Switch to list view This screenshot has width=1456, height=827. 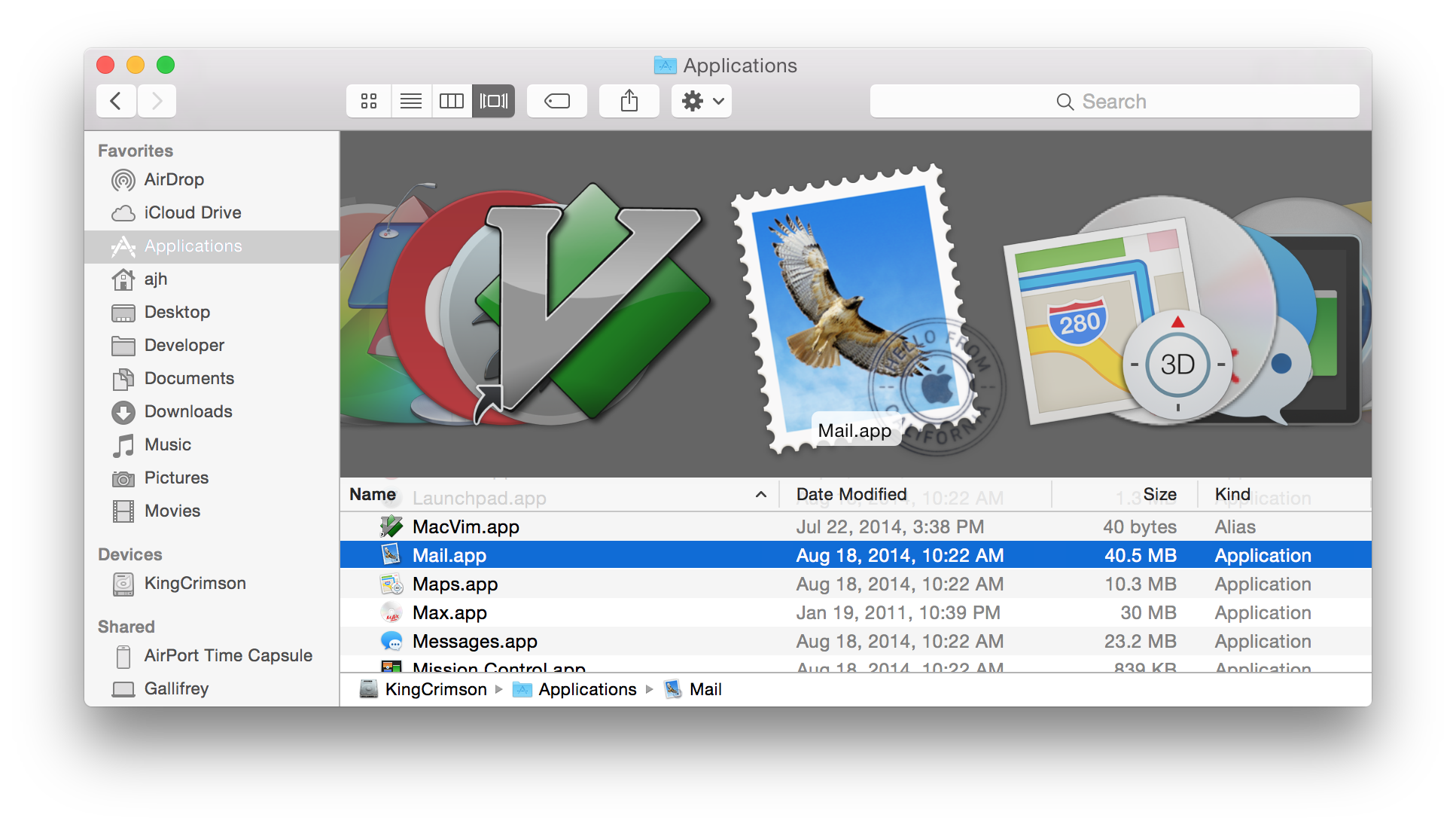[411, 101]
